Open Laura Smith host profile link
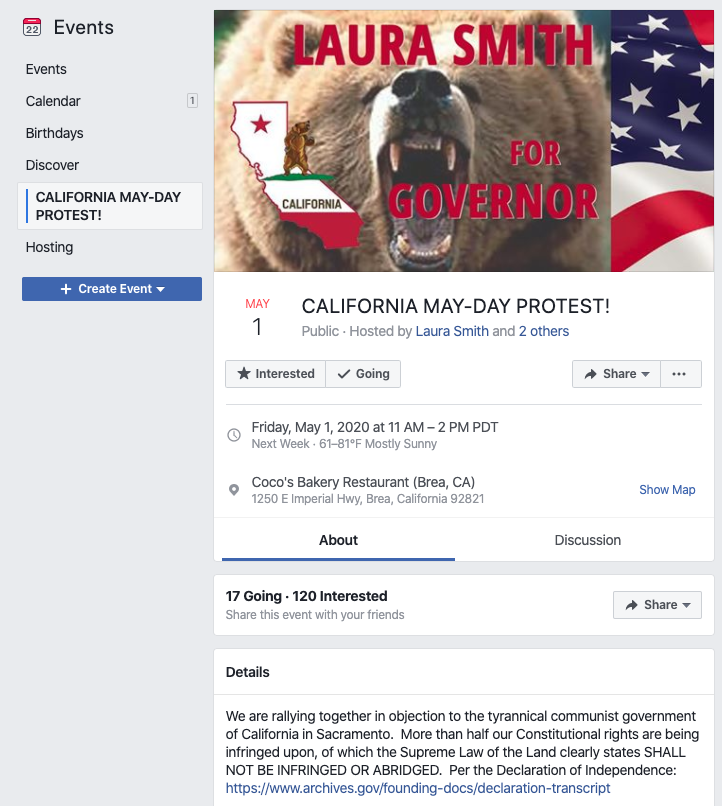722x806 pixels. 452,331
